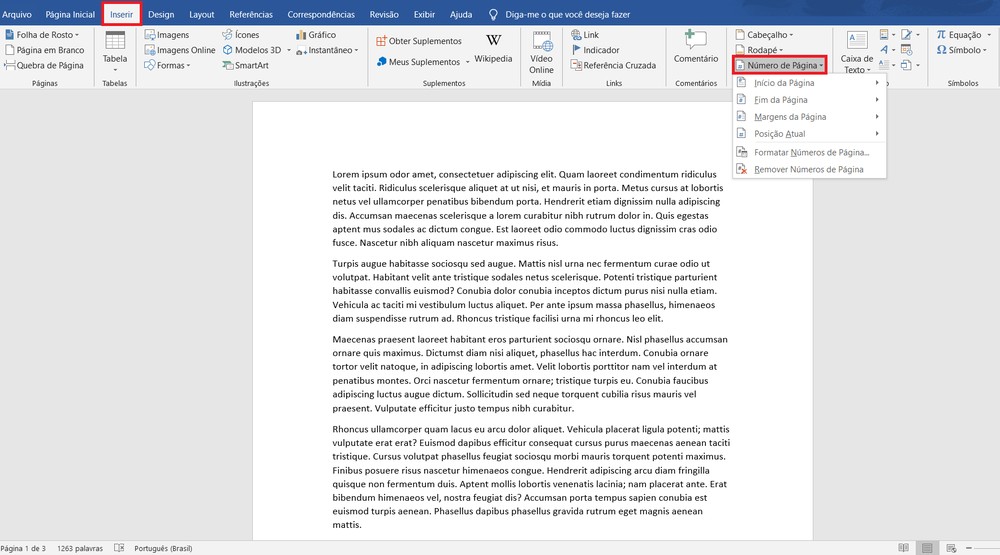Open the Correspondências tab
The height and width of the screenshot is (555, 1000).
tap(321, 14)
